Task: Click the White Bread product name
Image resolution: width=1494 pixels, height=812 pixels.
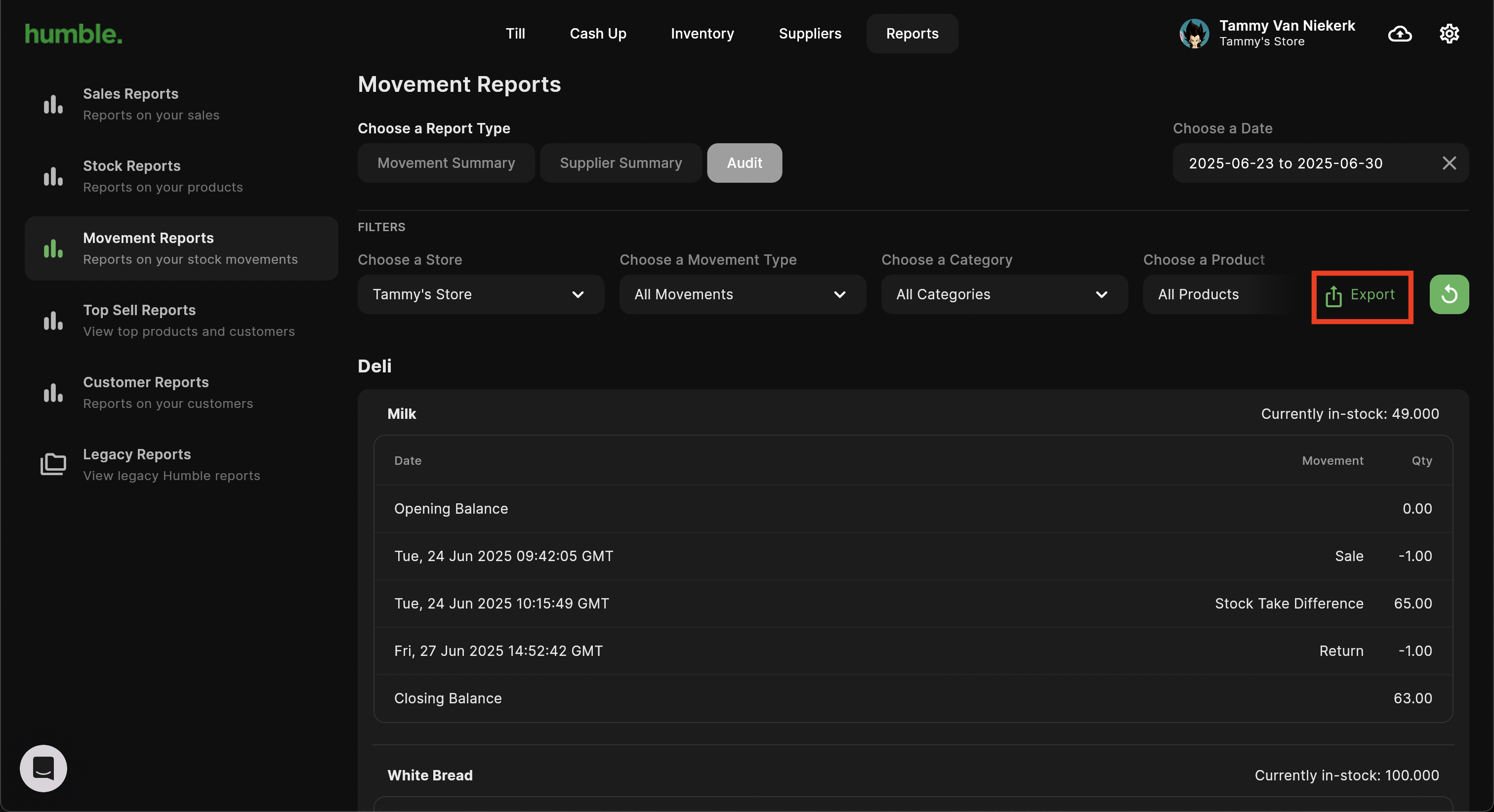Action: (x=430, y=775)
